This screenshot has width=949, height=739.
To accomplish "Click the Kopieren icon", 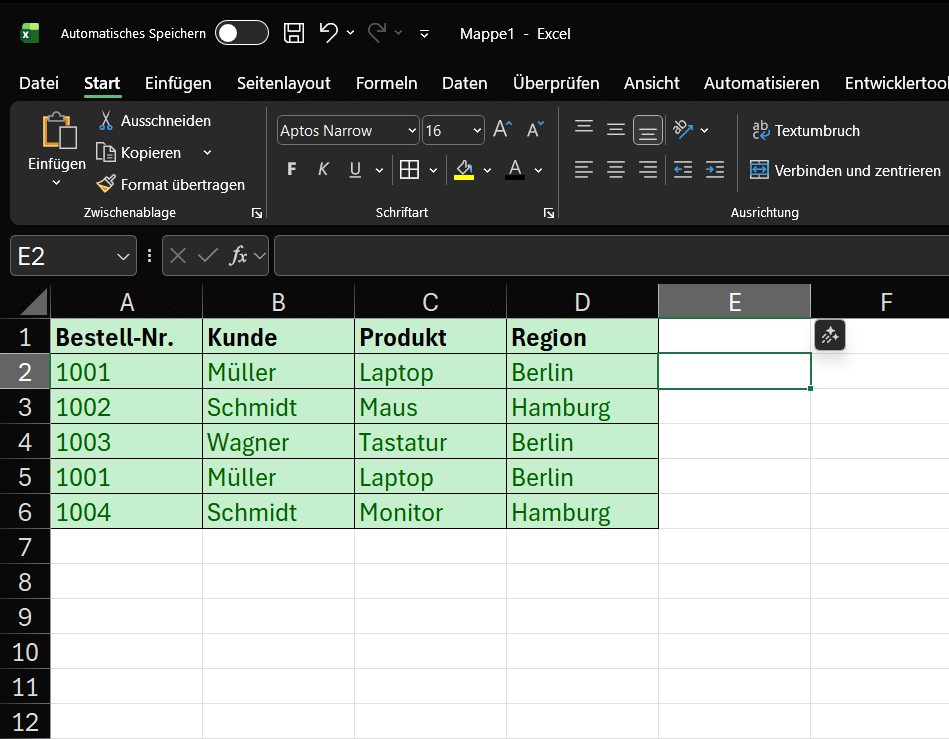I will pyautogui.click(x=104, y=151).
